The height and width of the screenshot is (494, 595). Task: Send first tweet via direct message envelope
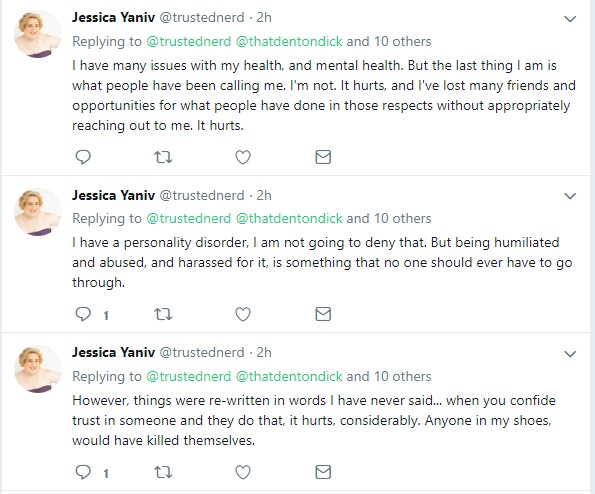tap(323, 157)
